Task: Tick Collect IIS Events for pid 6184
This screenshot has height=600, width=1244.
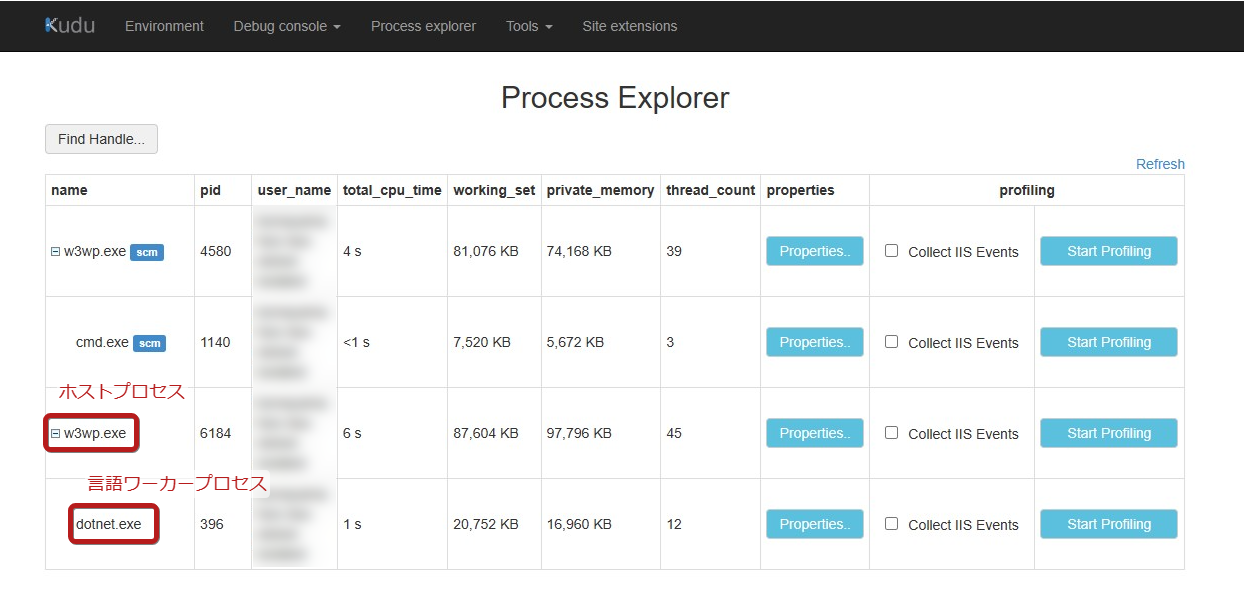Action: [x=892, y=433]
